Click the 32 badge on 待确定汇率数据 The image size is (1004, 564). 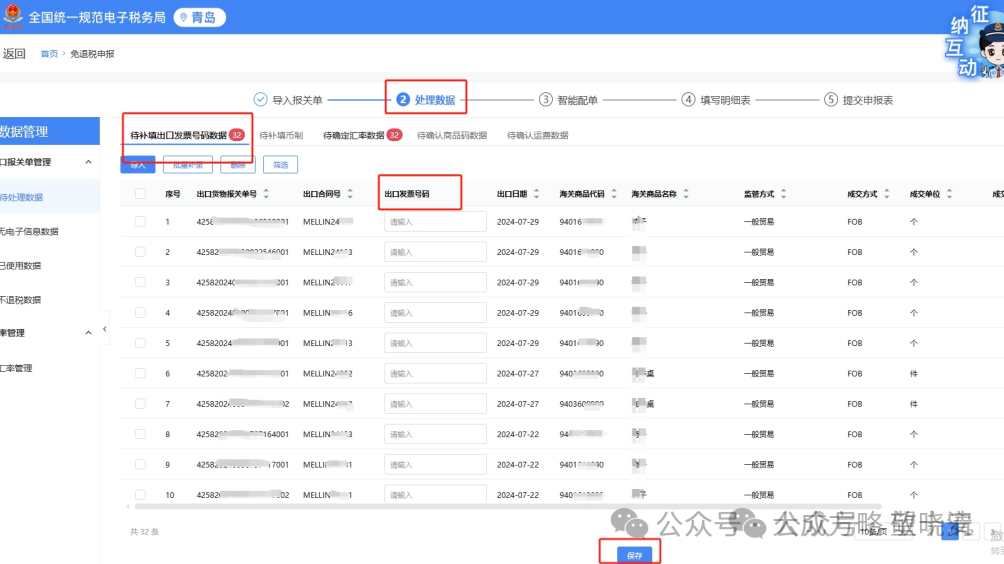pyautogui.click(x=394, y=134)
